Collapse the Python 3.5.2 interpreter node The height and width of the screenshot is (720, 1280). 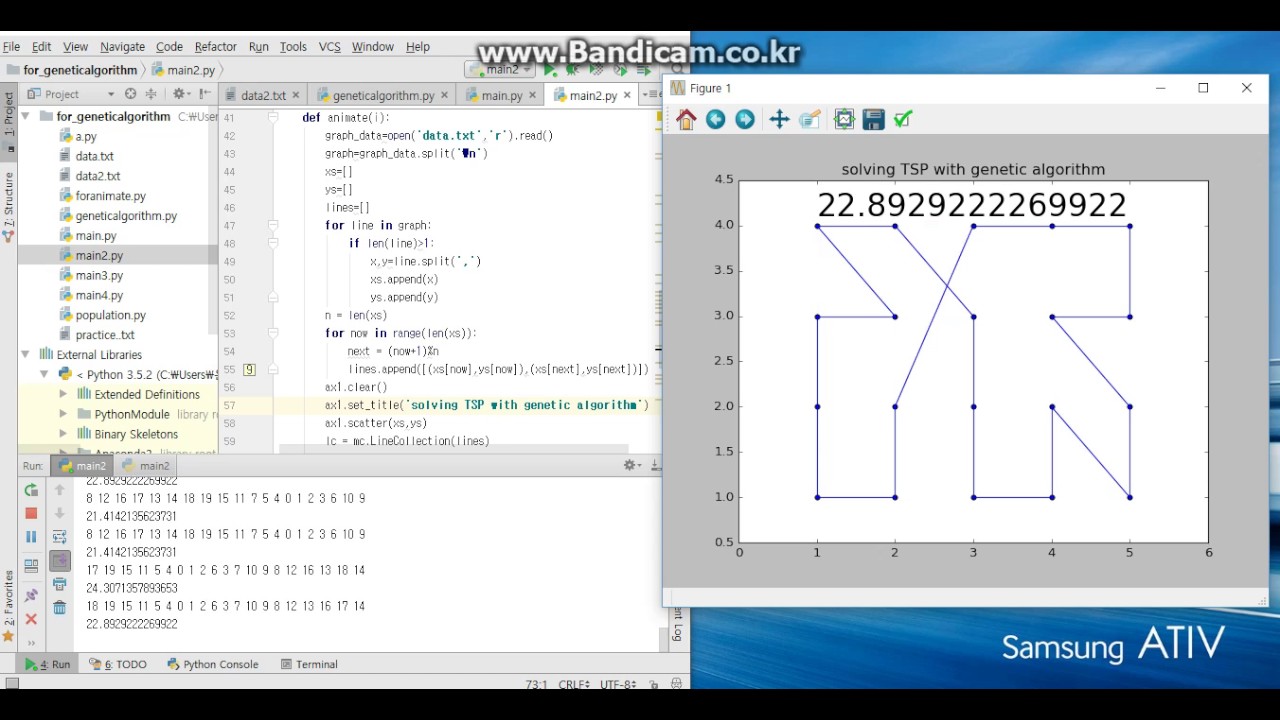[x=44, y=374]
